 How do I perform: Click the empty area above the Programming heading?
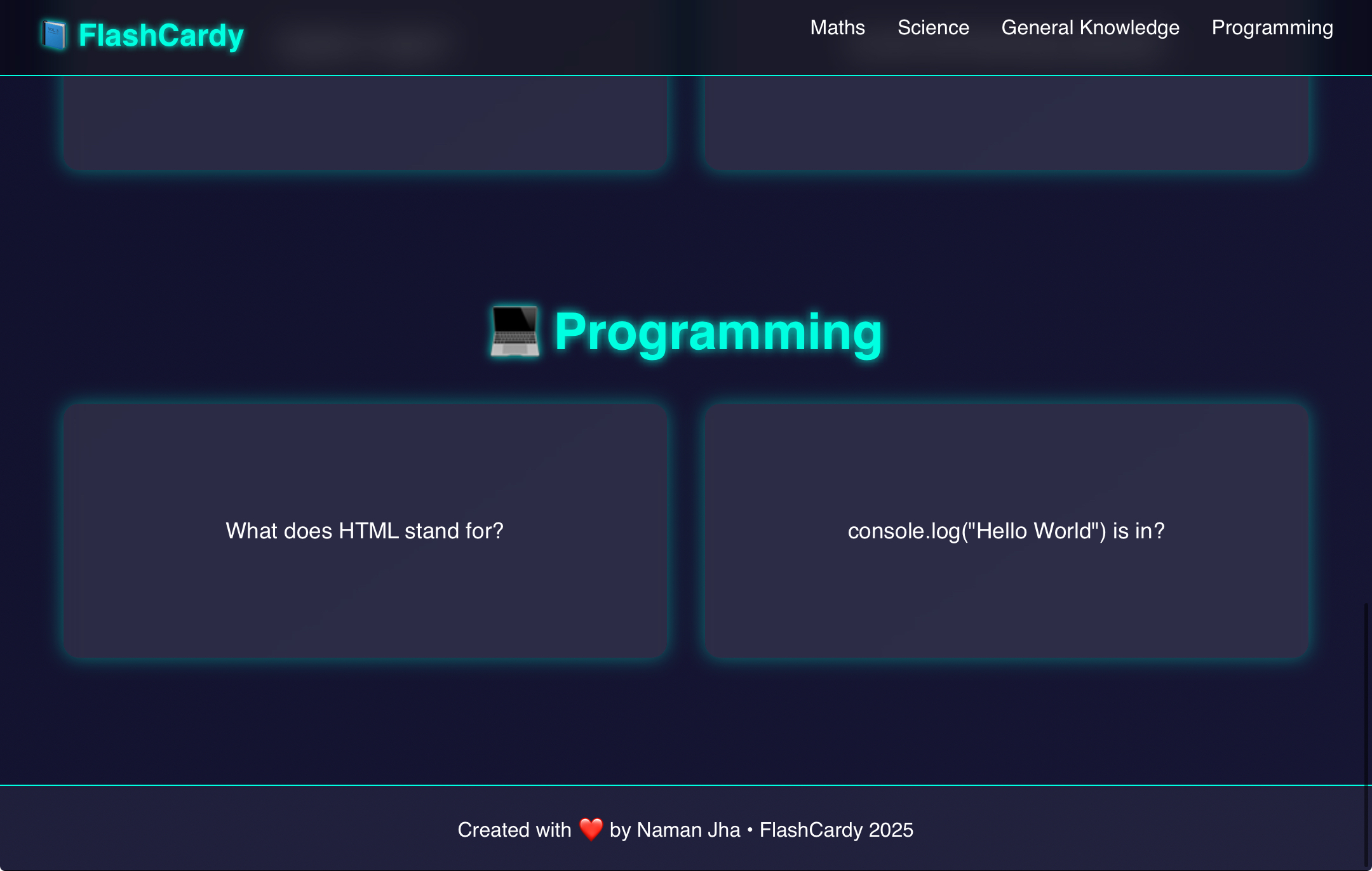pyautogui.click(x=686, y=241)
